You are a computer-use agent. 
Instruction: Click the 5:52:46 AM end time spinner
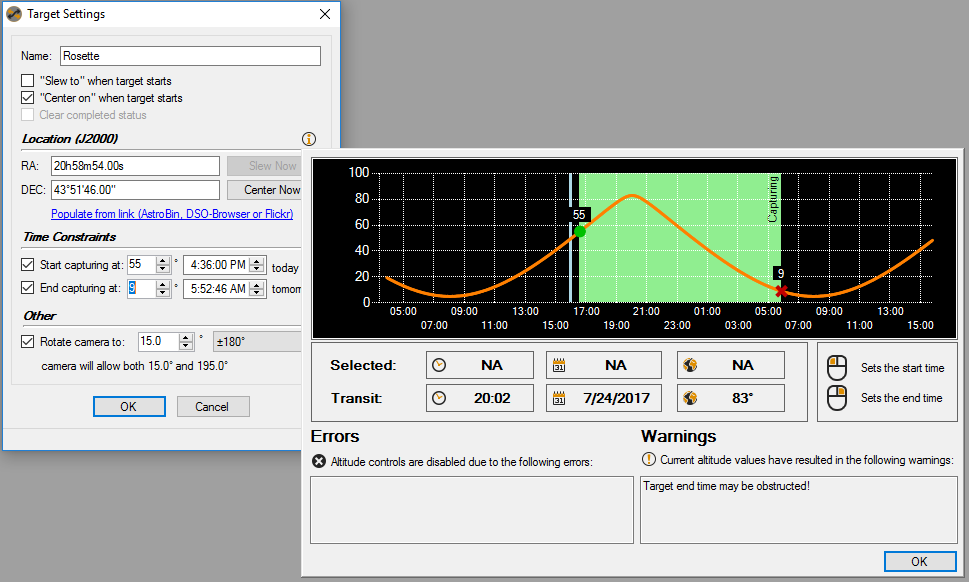(258, 289)
